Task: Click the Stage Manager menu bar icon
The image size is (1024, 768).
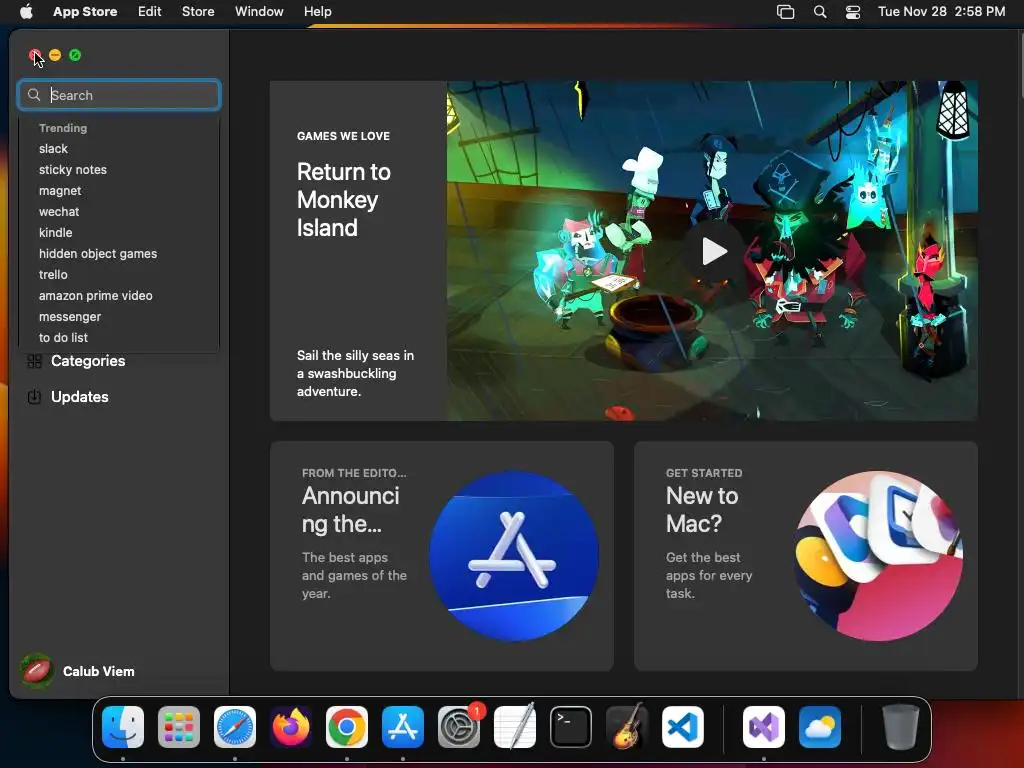Action: (x=786, y=11)
